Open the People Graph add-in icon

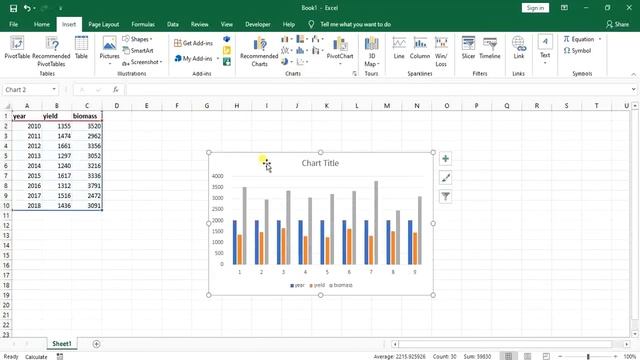point(227,62)
